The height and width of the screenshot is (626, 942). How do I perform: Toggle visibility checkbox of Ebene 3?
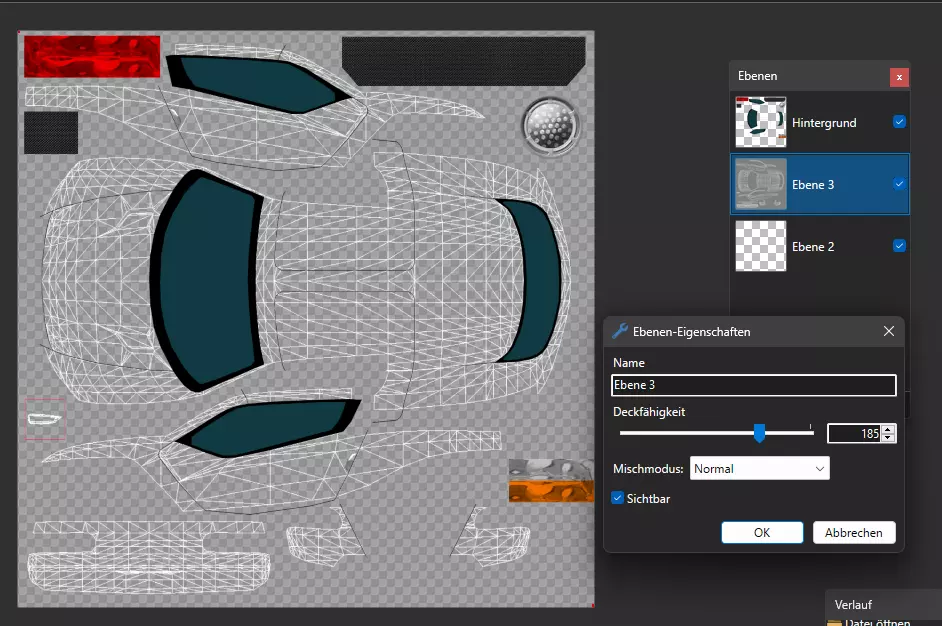[x=899, y=184]
